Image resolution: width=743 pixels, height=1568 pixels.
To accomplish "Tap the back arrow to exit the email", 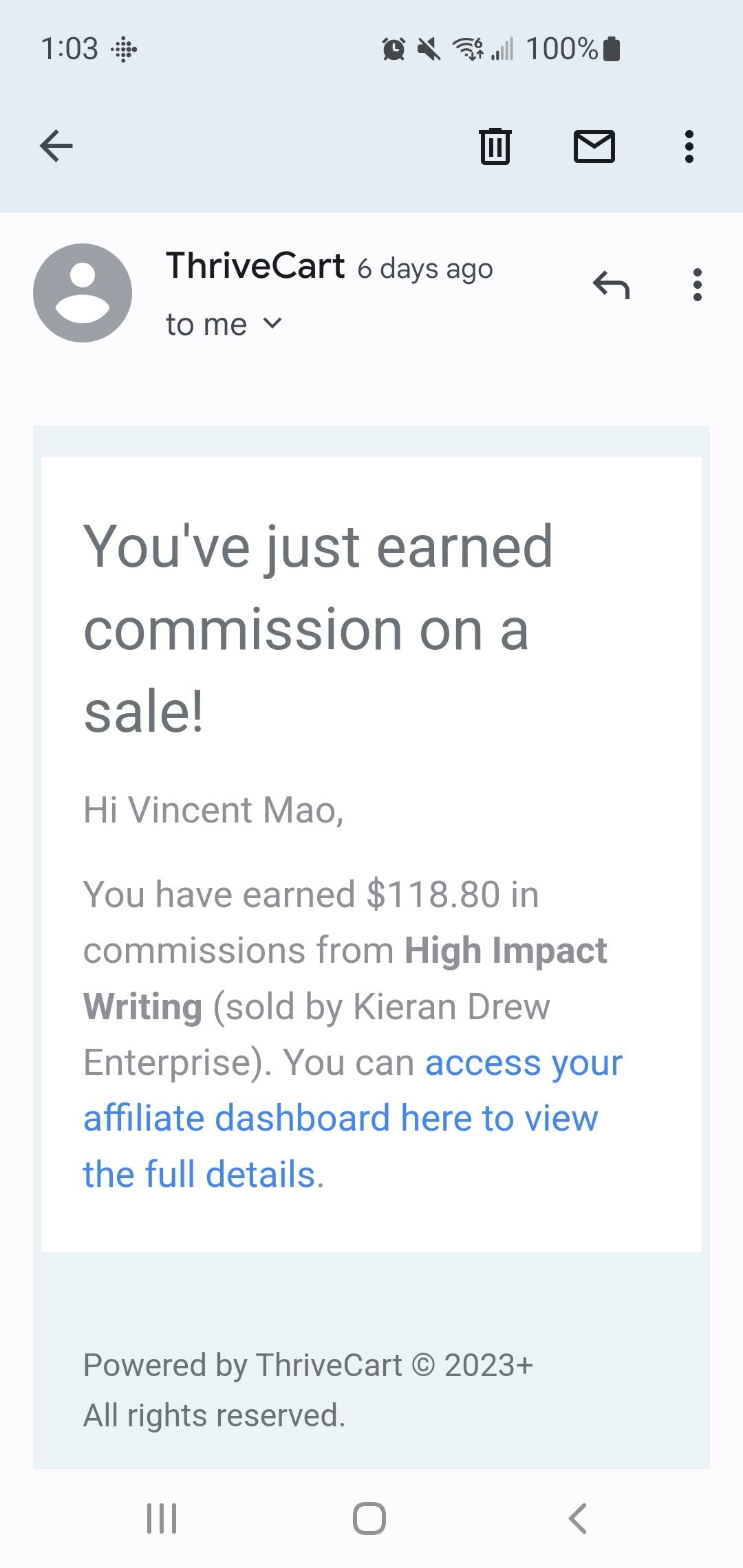I will coord(56,146).
